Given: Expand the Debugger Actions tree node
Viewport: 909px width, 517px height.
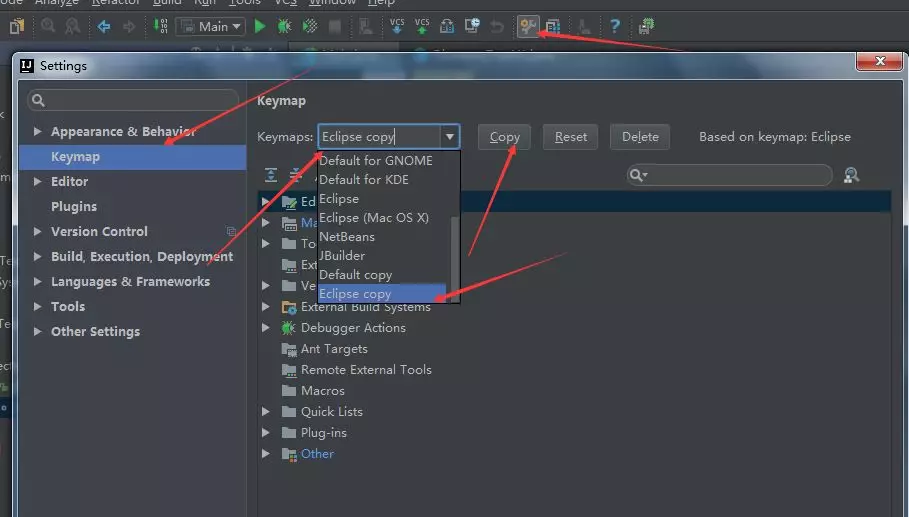Looking at the screenshot, I should [266, 328].
